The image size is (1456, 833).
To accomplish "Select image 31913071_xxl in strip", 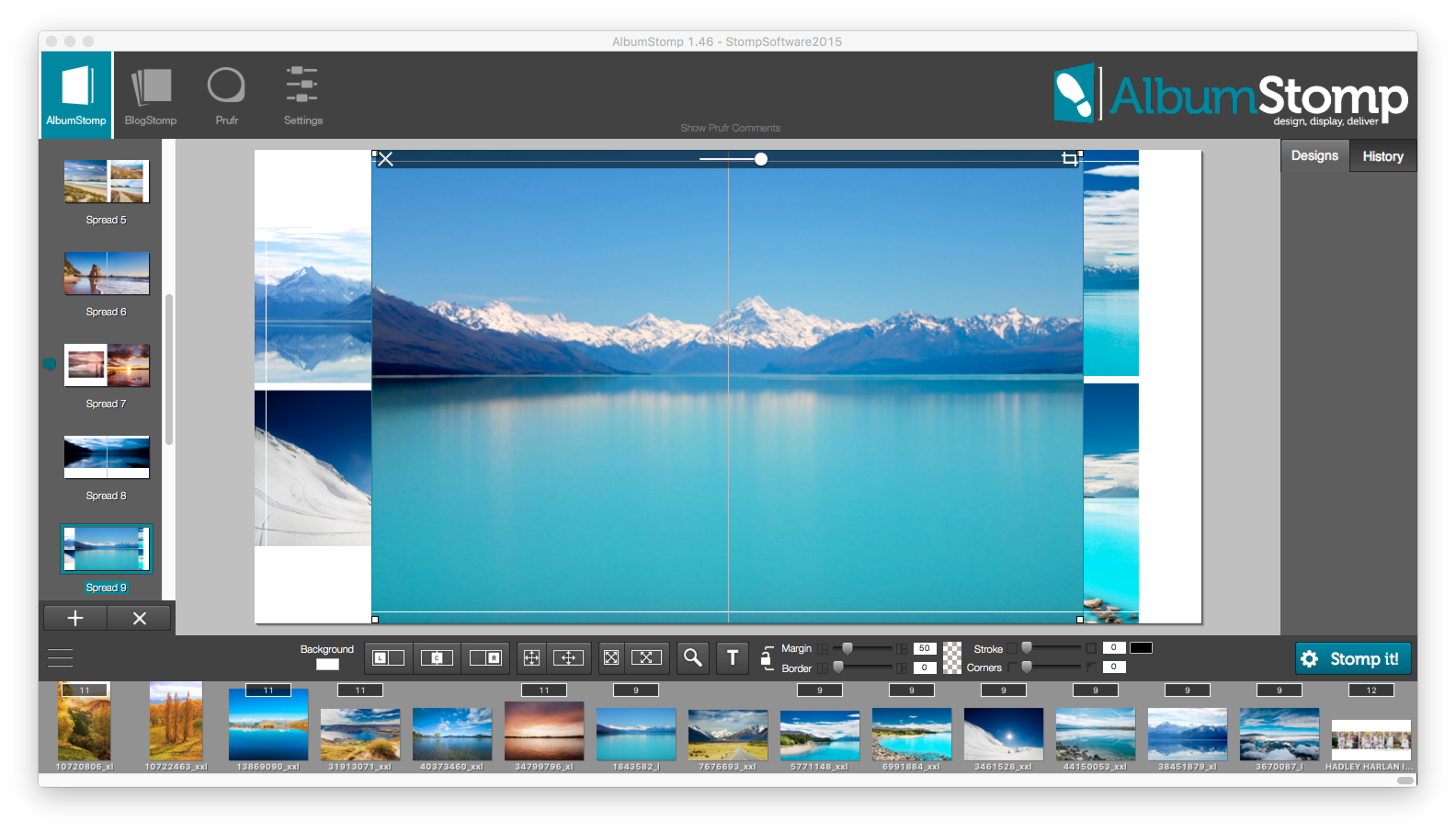I will coord(360,734).
